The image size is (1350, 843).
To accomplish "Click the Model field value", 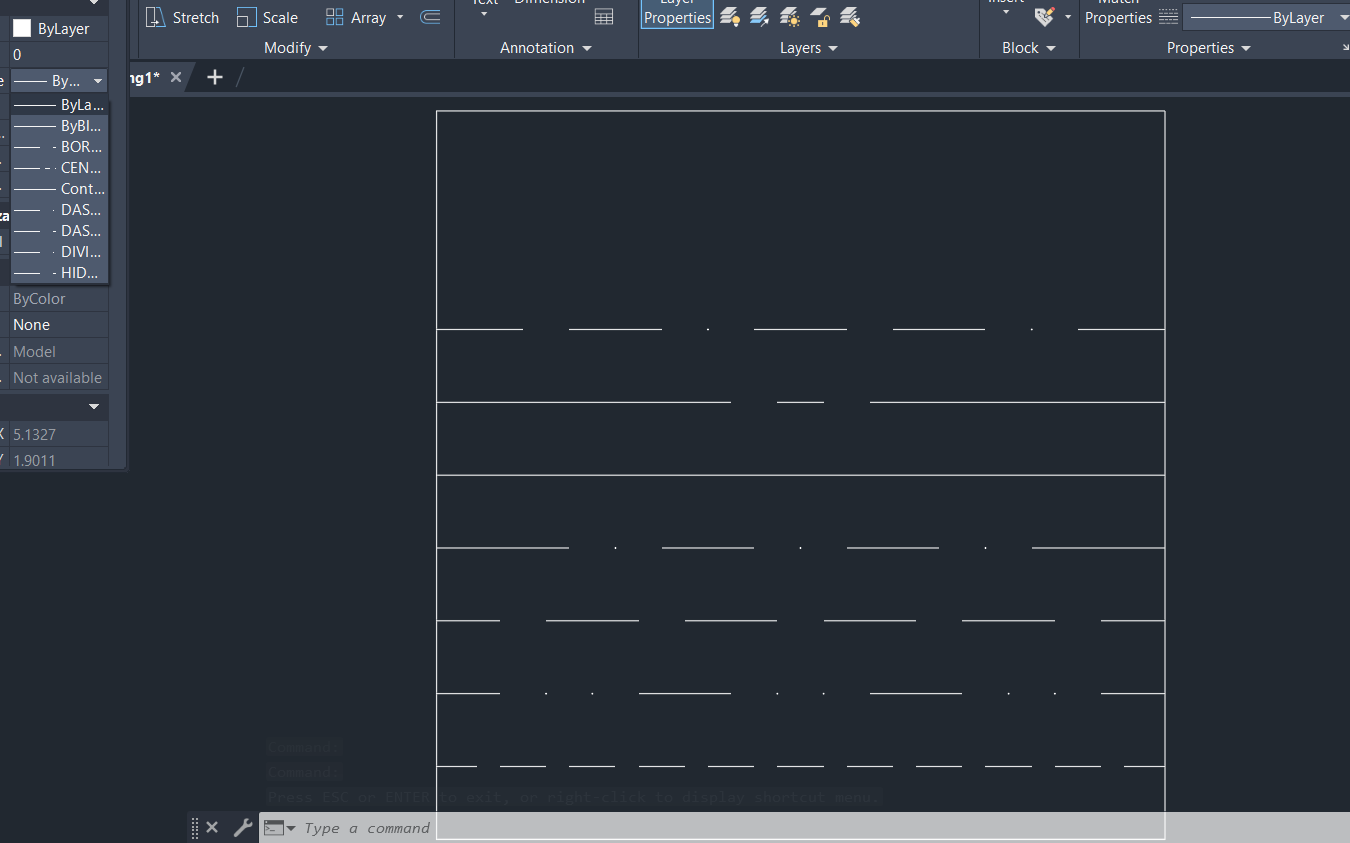I will [x=58, y=351].
